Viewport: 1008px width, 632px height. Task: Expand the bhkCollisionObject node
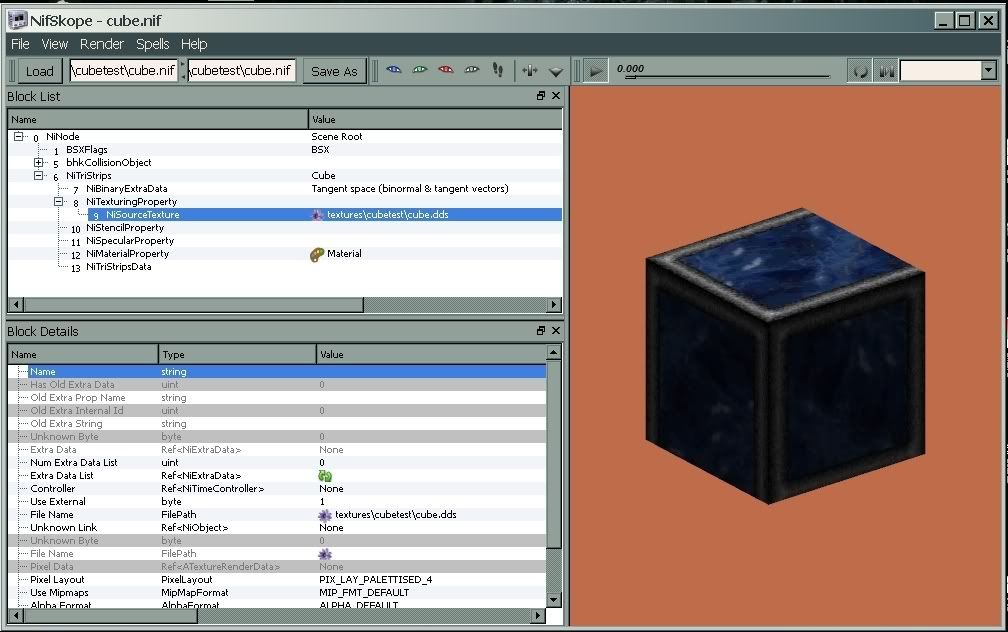point(39,163)
